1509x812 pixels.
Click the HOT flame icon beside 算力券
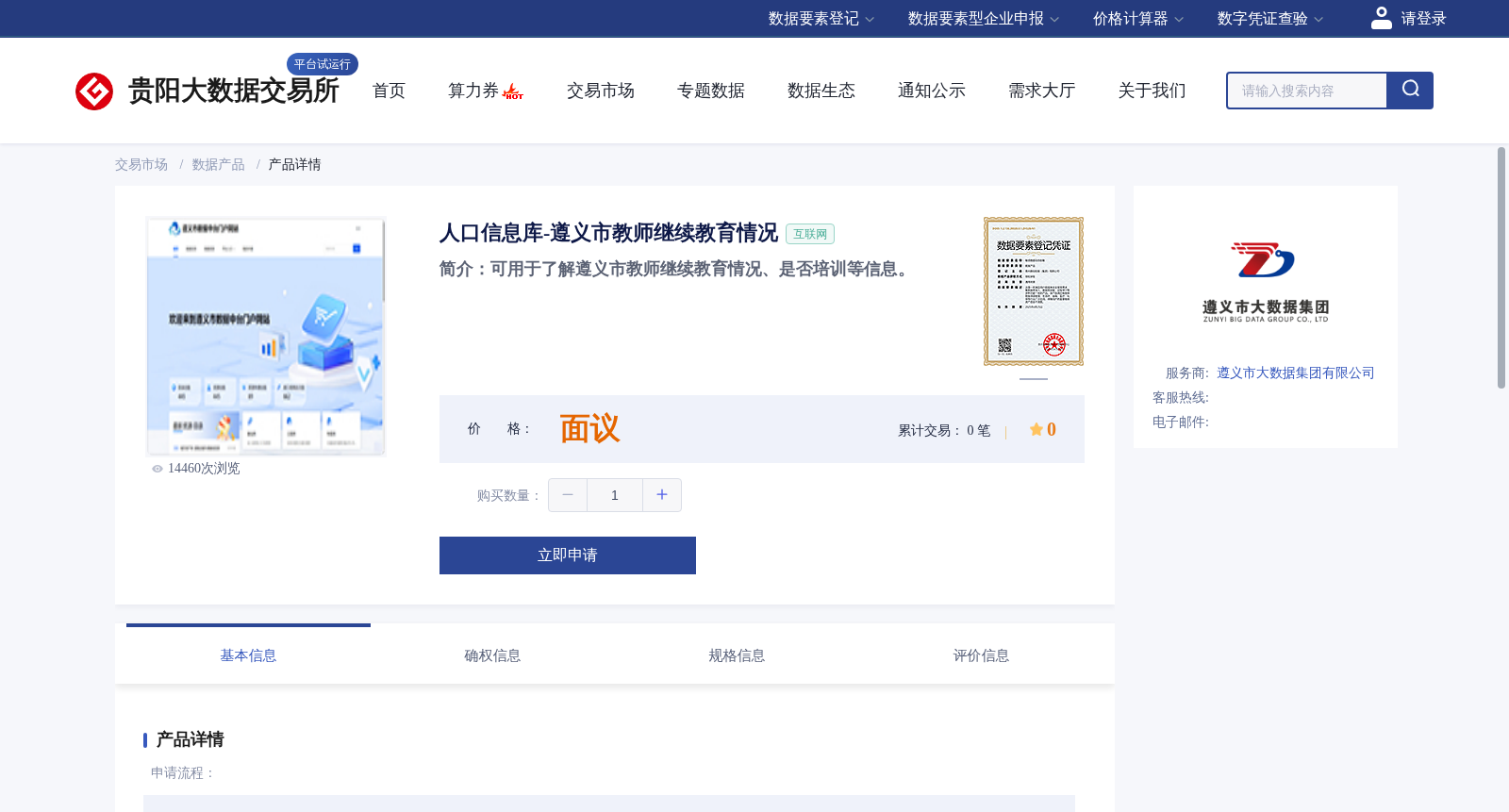pos(513,91)
